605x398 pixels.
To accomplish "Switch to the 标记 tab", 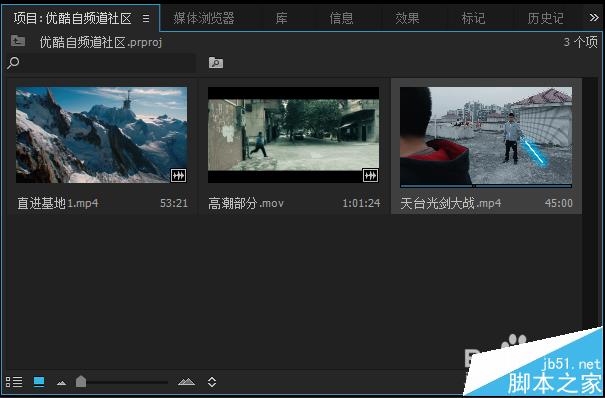I will coord(473,18).
